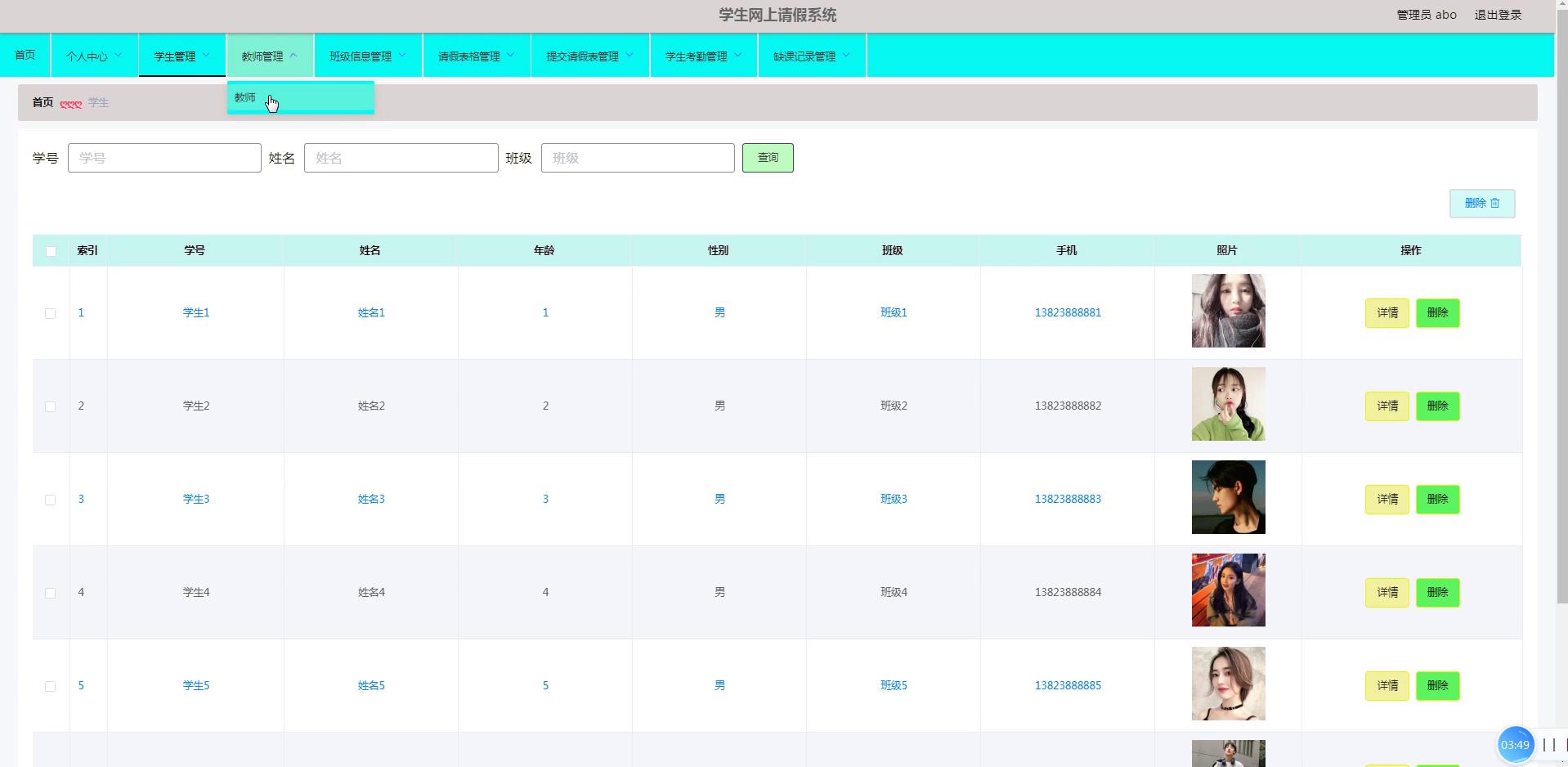This screenshot has width=1568, height=767.
Task: Open the photo thumbnail for 学生4
Action: [x=1228, y=590]
